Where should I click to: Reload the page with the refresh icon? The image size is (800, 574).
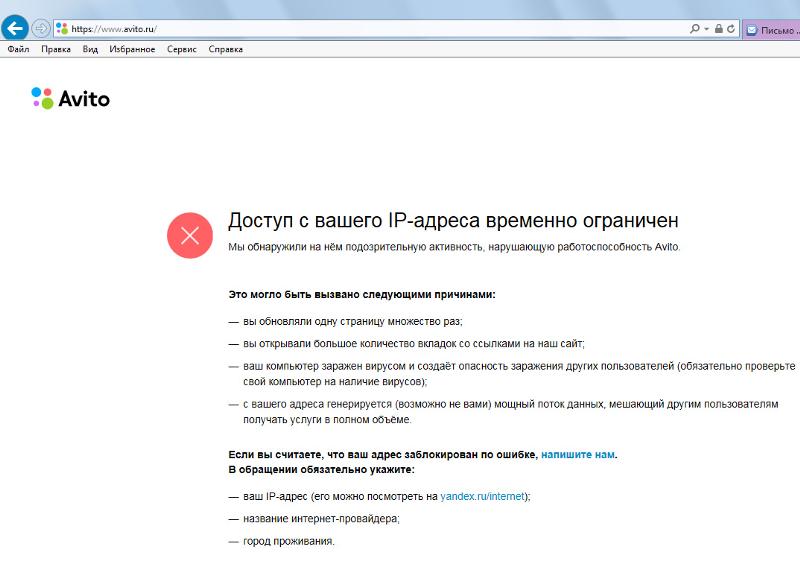click(731, 29)
